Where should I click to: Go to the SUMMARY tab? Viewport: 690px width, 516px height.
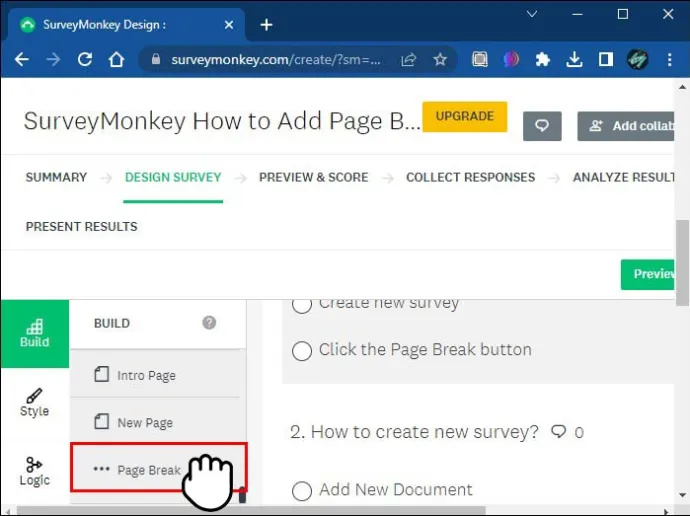pyautogui.click(x=56, y=177)
